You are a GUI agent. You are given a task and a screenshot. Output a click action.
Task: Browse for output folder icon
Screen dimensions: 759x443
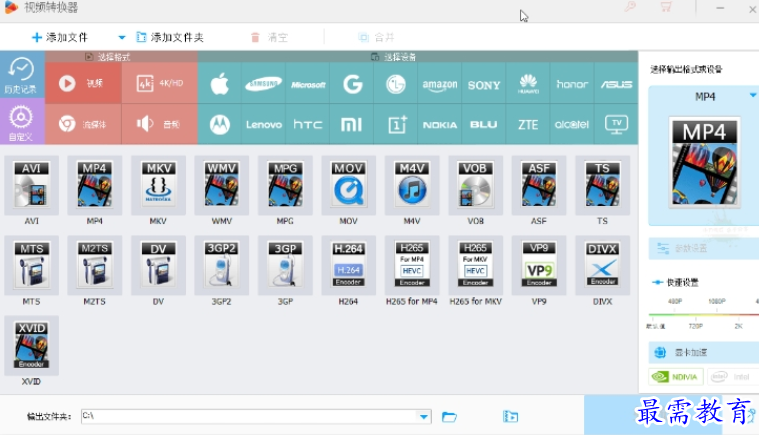[x=449, y=416]
